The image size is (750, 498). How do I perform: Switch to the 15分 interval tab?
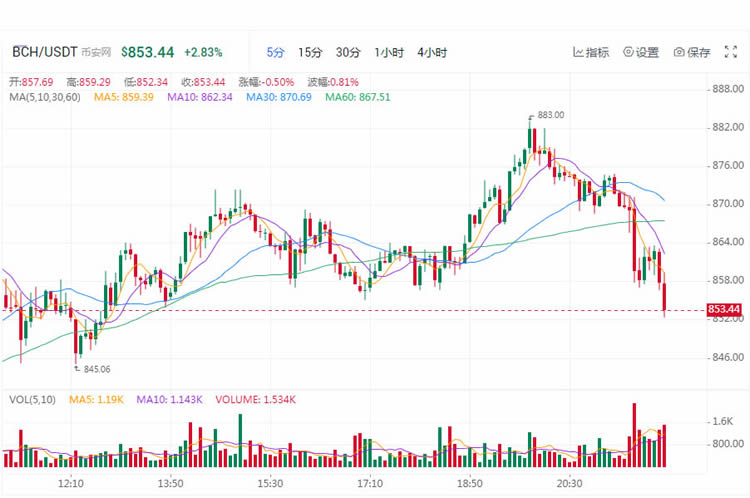tap(310, 52)
